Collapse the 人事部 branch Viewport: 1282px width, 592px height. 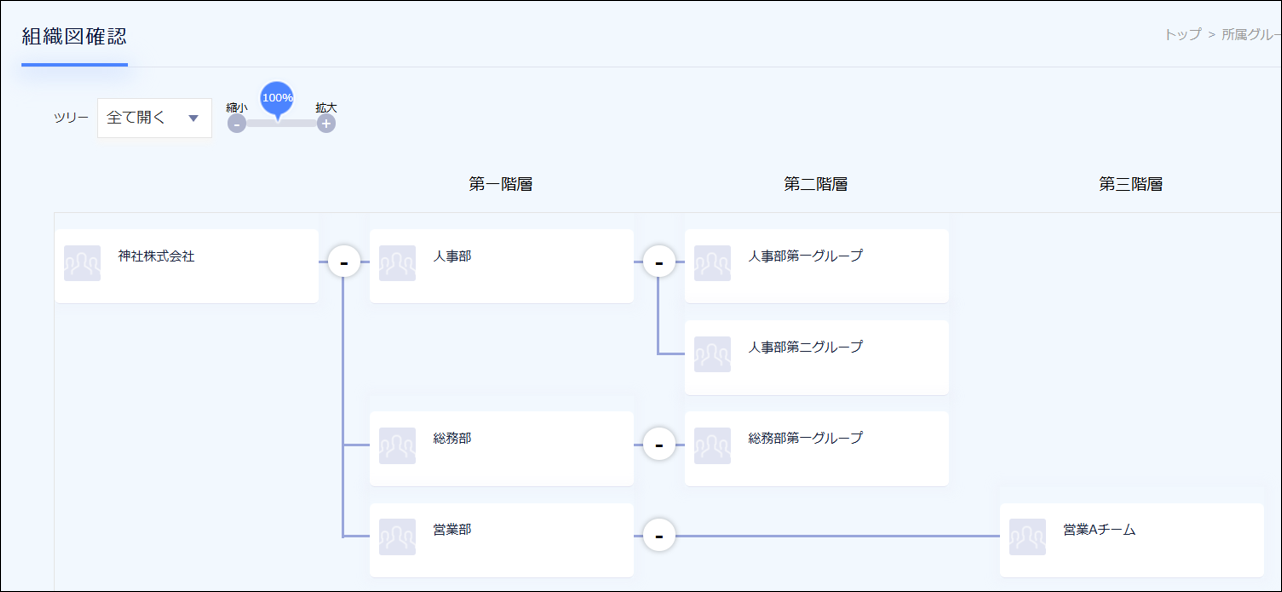point(659,262)
